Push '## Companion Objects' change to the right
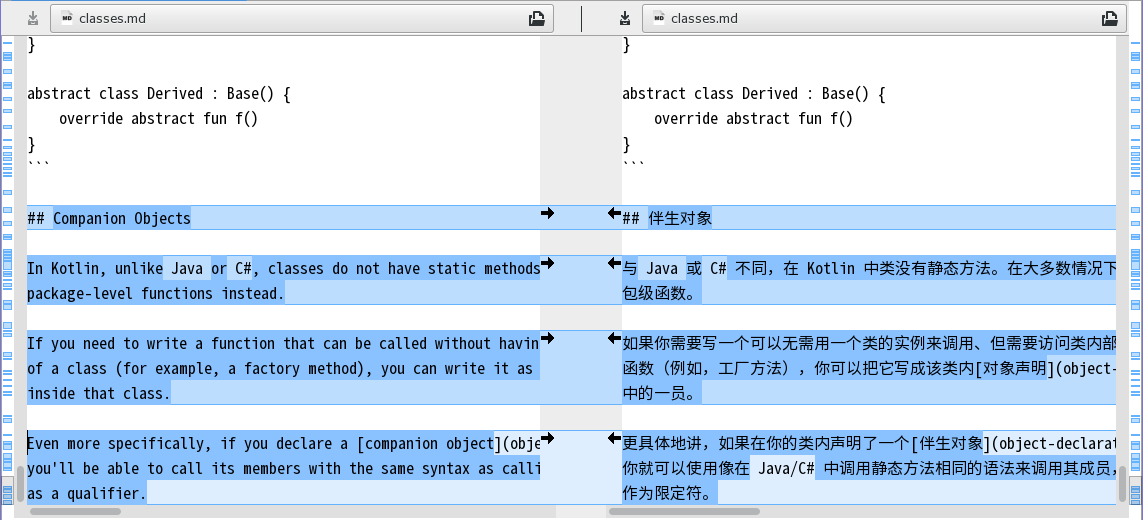Viewport: 1143px width, 520px height. (547, 213)
